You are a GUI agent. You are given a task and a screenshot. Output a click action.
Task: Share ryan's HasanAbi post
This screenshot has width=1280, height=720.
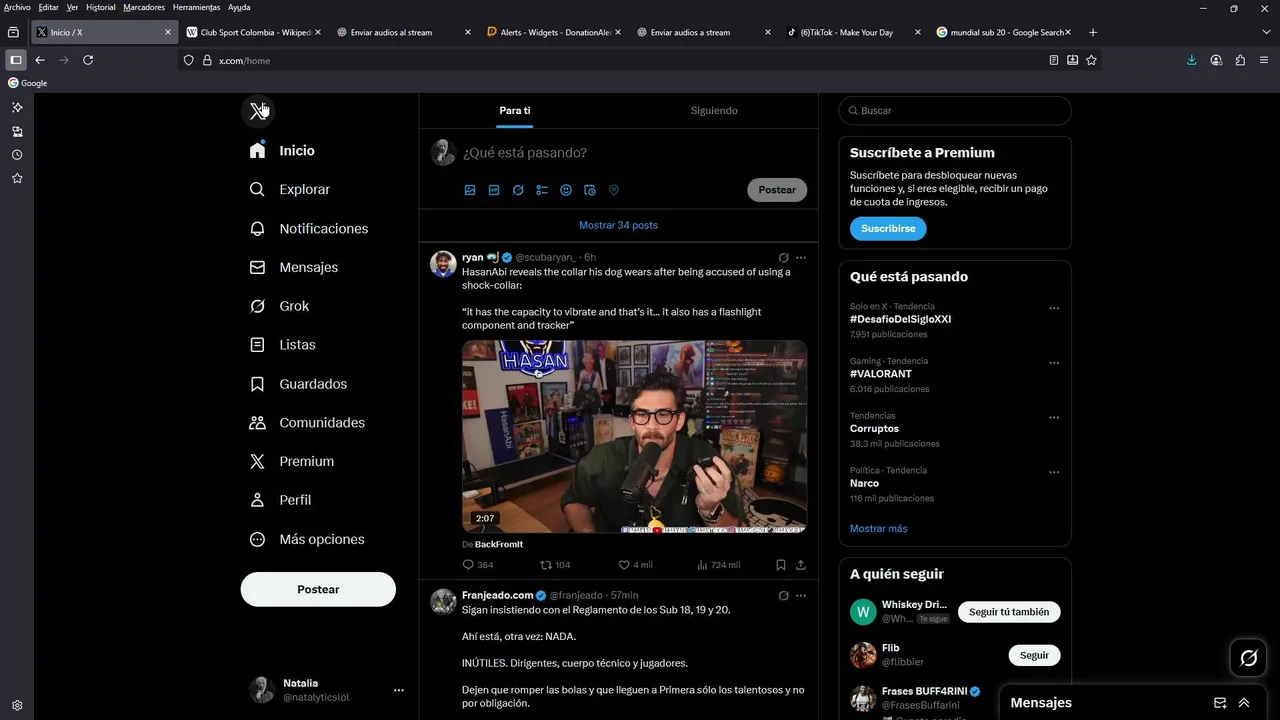(801, 565)
